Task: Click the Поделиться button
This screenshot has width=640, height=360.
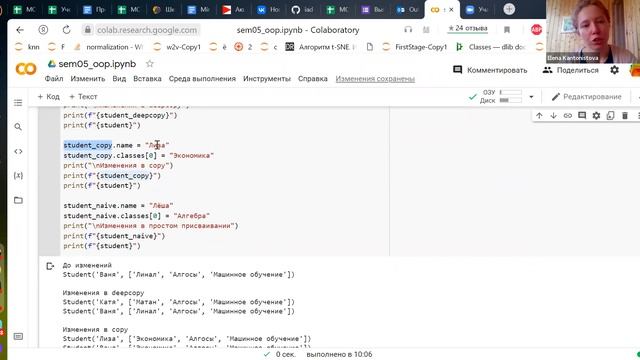Action: click(x=570, y=70)
